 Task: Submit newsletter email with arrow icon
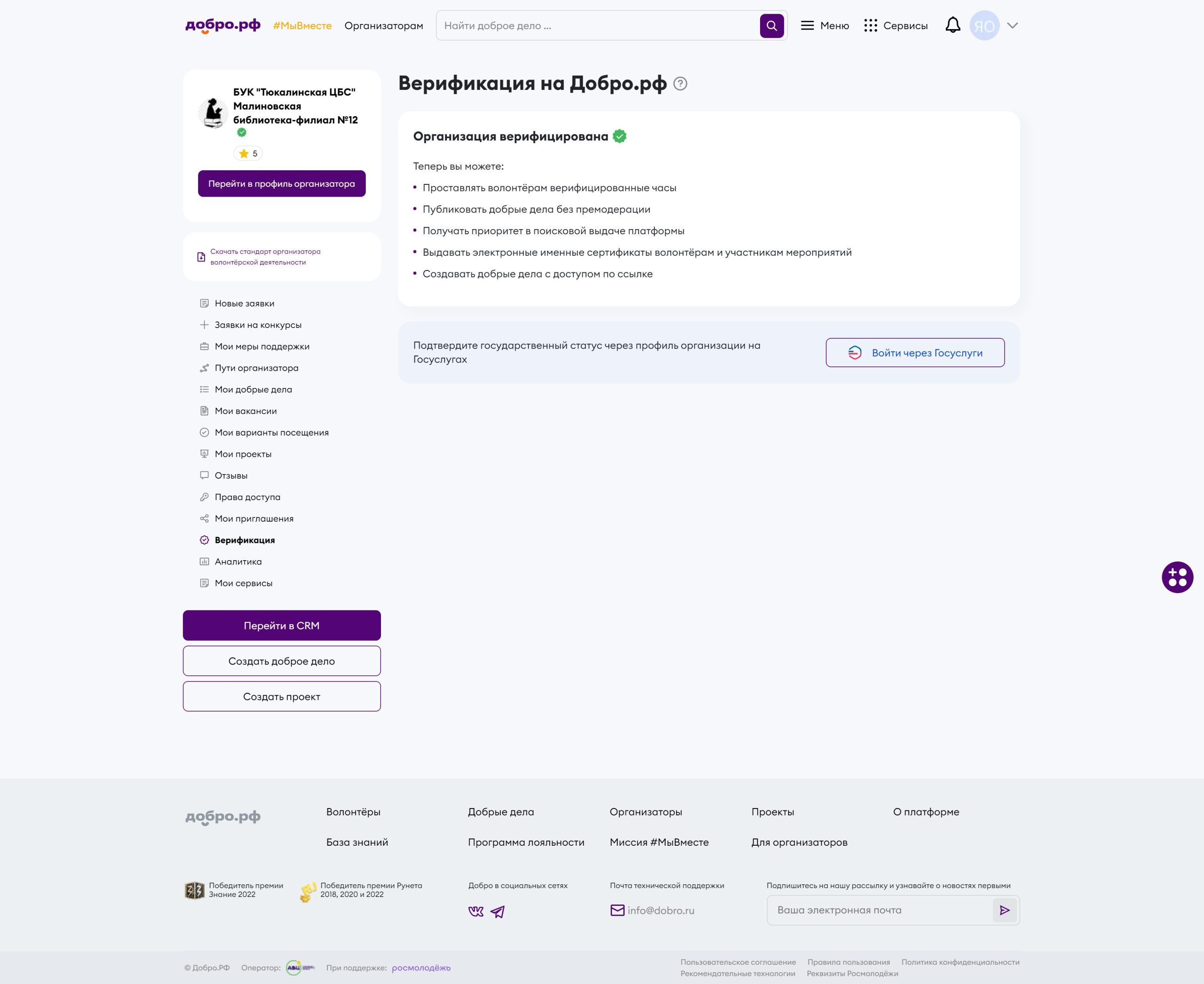[x=1005, y=910]
